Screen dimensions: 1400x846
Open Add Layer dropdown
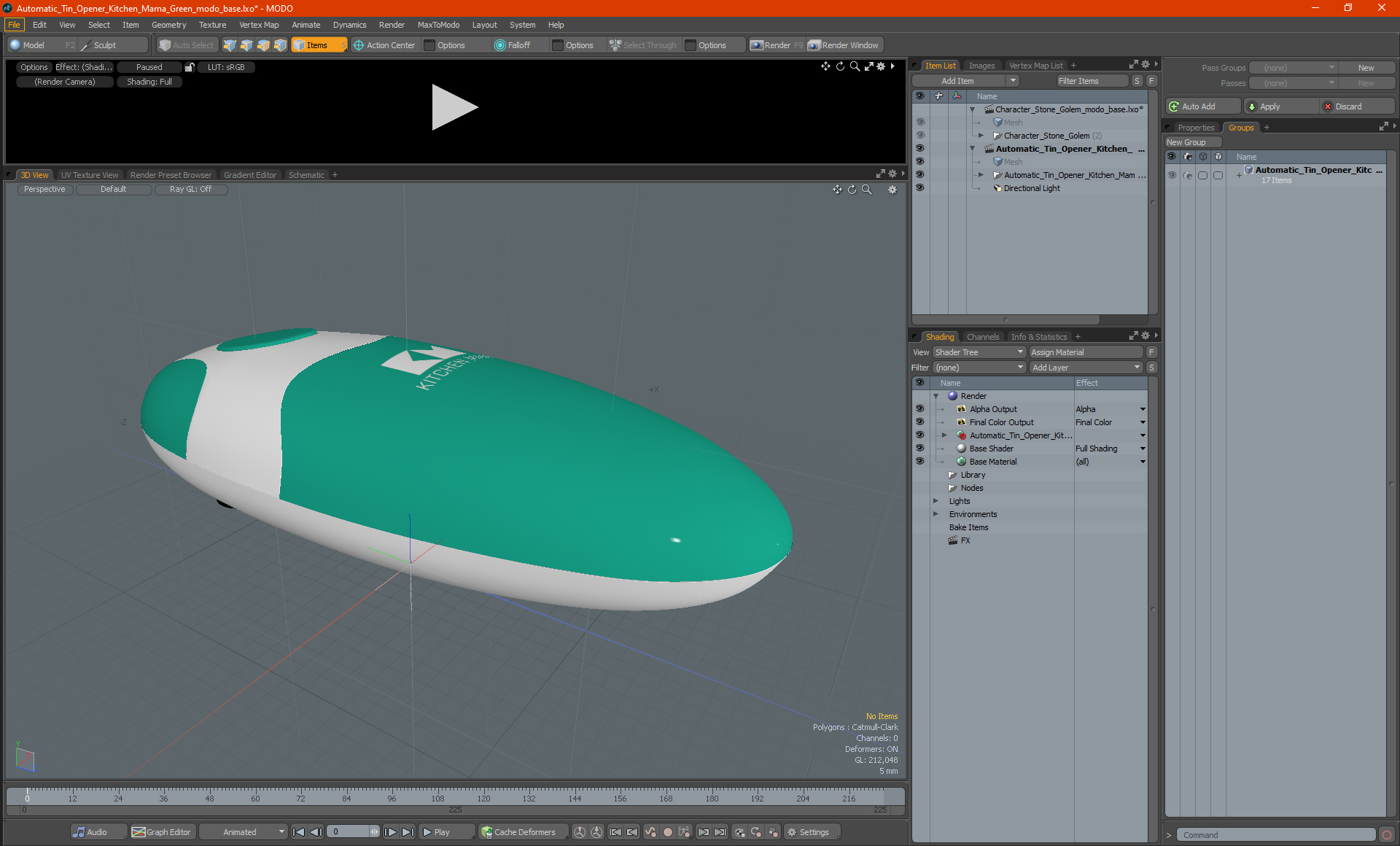[x=1086, y=368]
